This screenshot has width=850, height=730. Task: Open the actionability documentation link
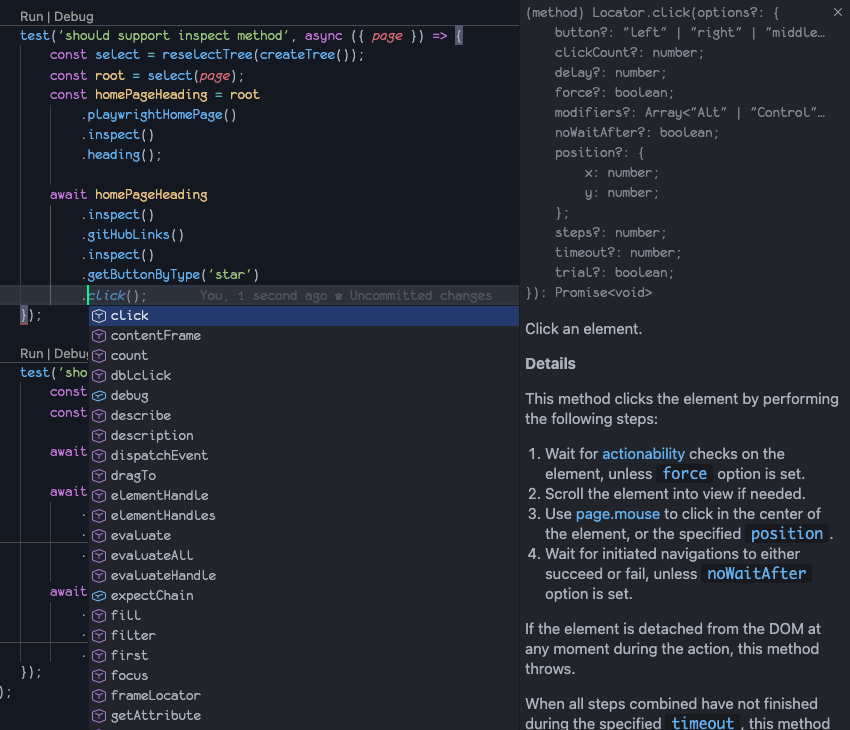coord(644,453)
